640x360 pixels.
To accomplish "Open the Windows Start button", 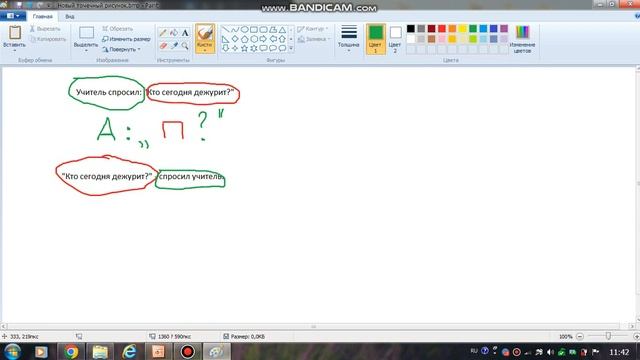I will [x=13, y=351].
